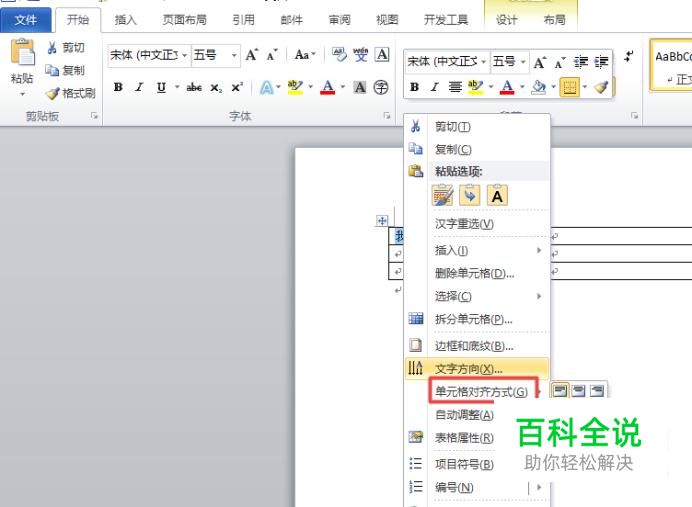This screenshot has width=692, height=507.
Task: Click Decrease Indent on the mini toolbar
Action: click(x=580, y=62)
